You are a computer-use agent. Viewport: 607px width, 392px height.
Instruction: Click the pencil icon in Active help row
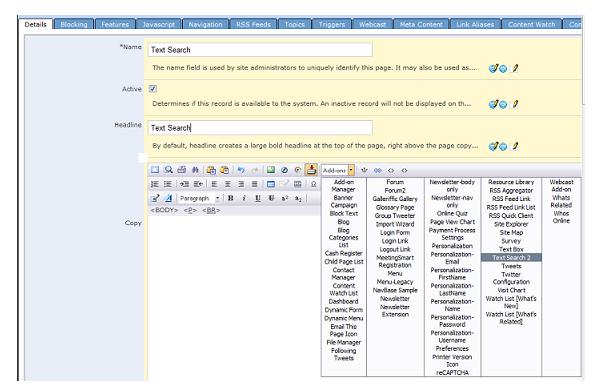[514, 104]
